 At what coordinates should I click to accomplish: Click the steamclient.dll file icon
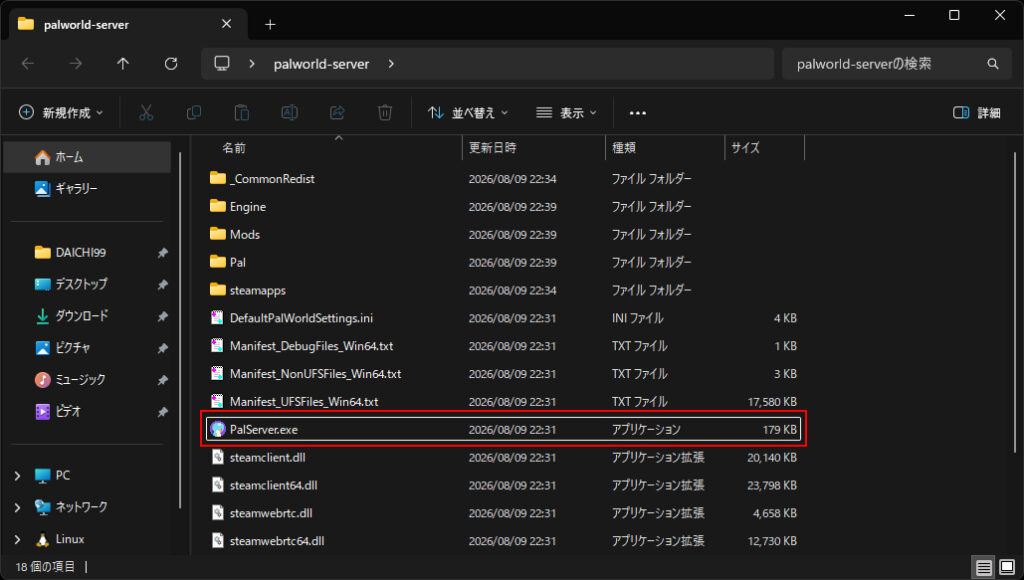click(217, 457)
